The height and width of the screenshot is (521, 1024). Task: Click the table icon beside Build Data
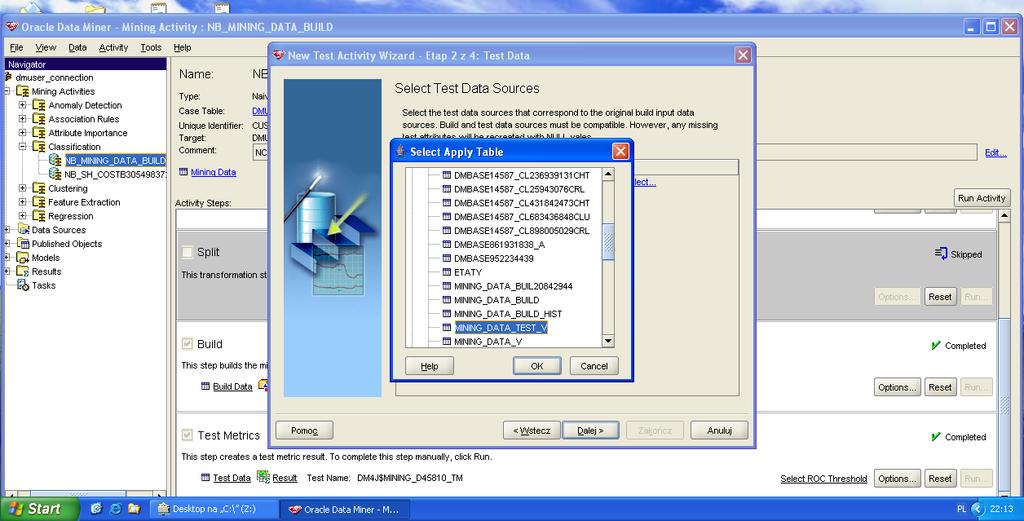(206, 386)
